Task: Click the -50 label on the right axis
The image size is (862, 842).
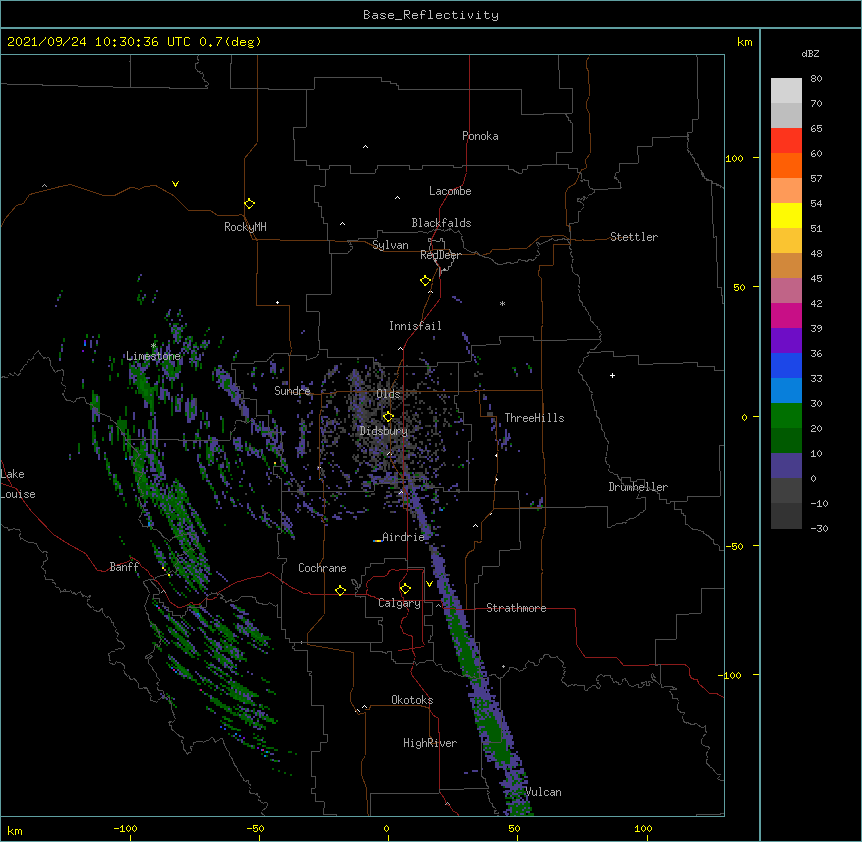Action: [734, 546]
